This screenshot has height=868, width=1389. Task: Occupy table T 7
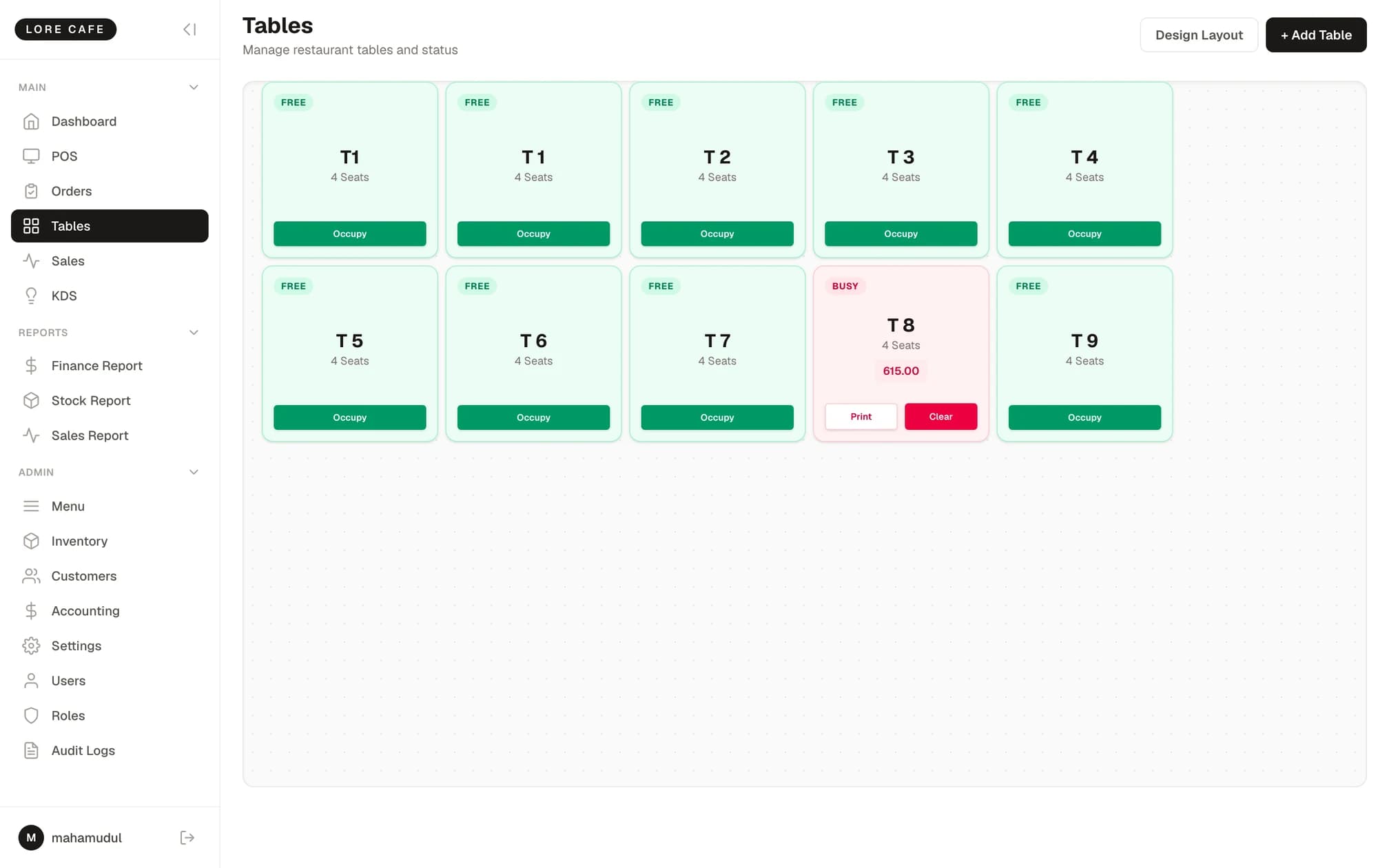[717, 417]
